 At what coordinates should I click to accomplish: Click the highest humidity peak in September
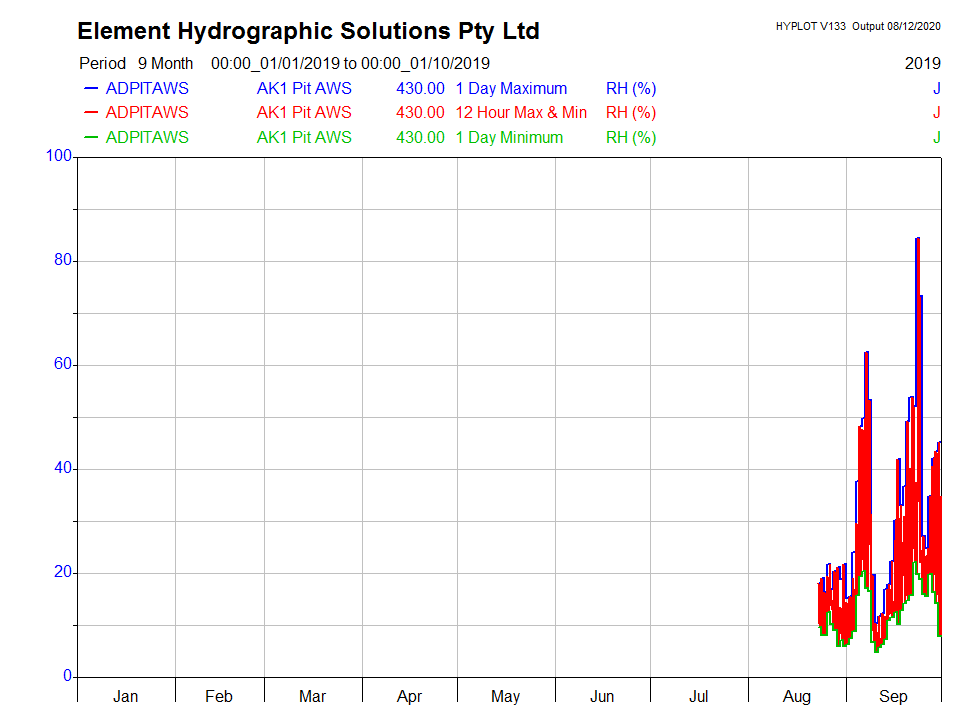tap(917, 239)
